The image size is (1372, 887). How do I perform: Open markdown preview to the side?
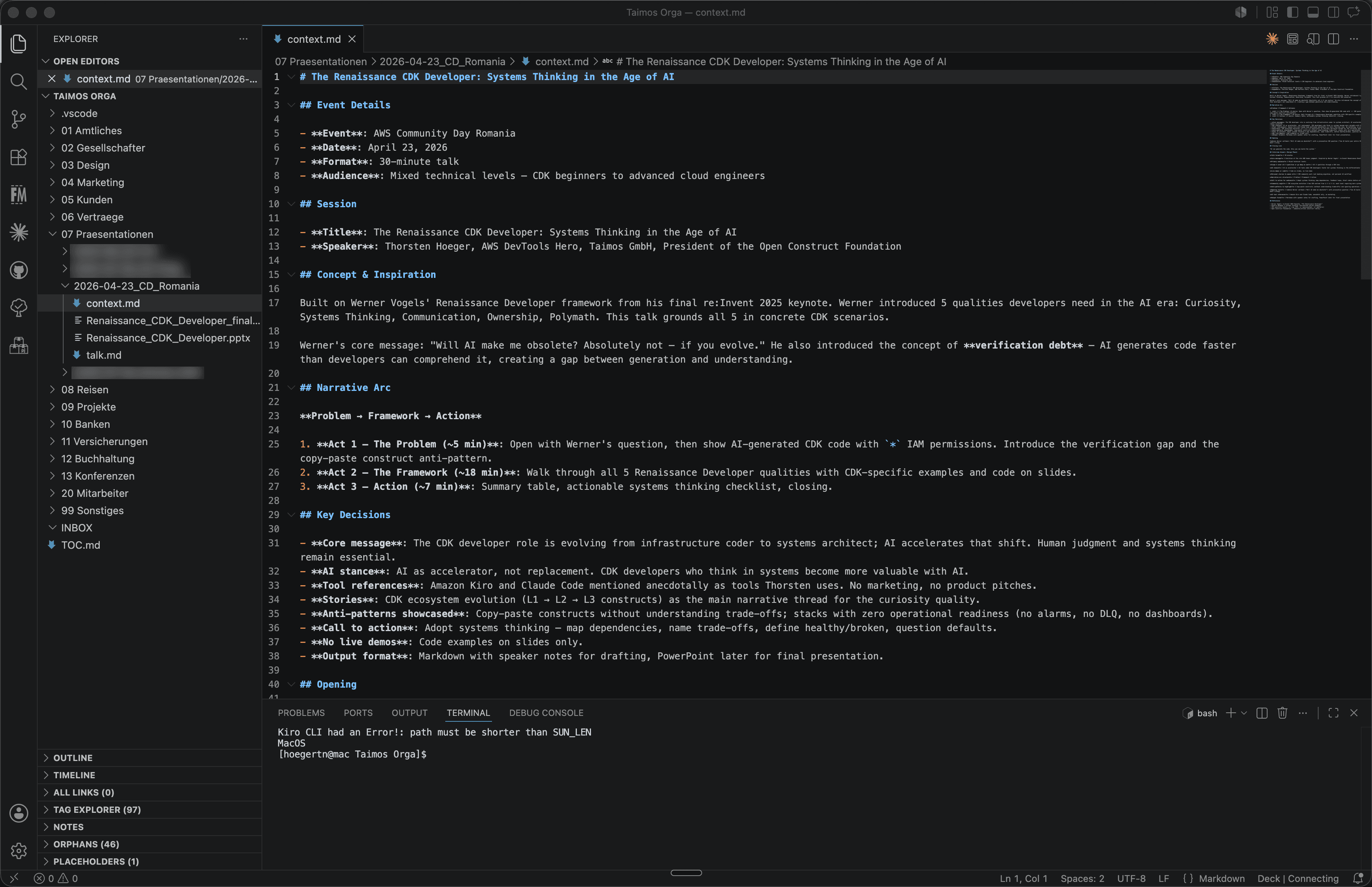(1313, 39)
